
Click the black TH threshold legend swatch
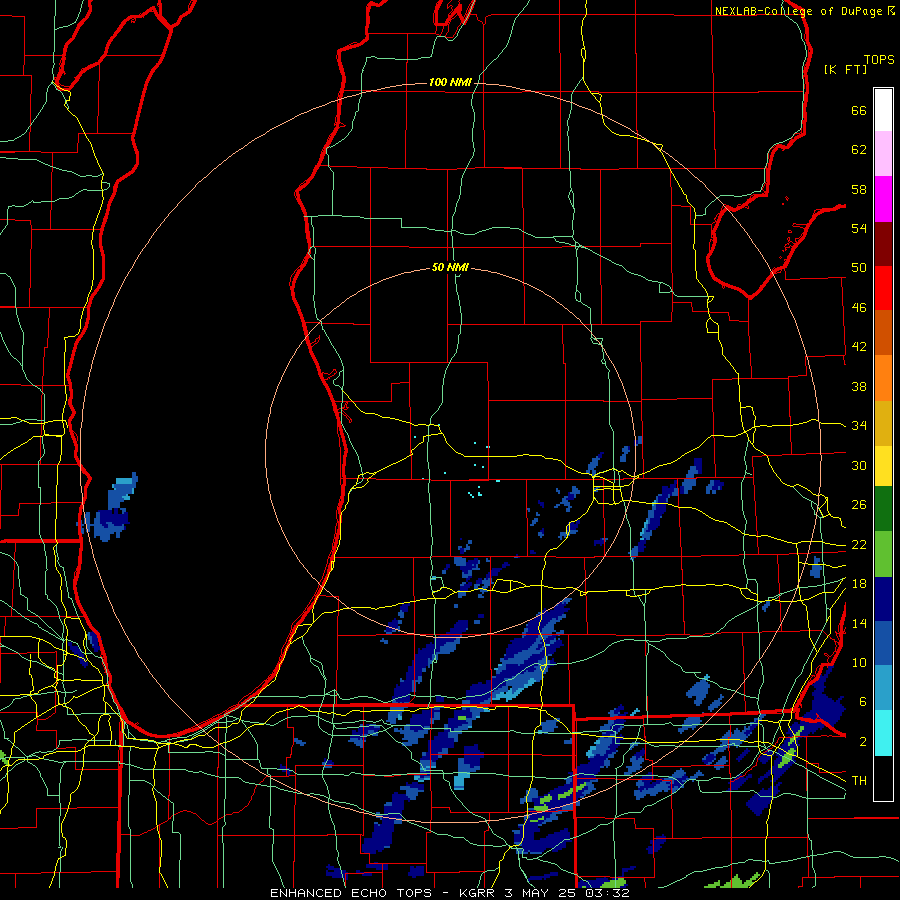click(883, 778)
